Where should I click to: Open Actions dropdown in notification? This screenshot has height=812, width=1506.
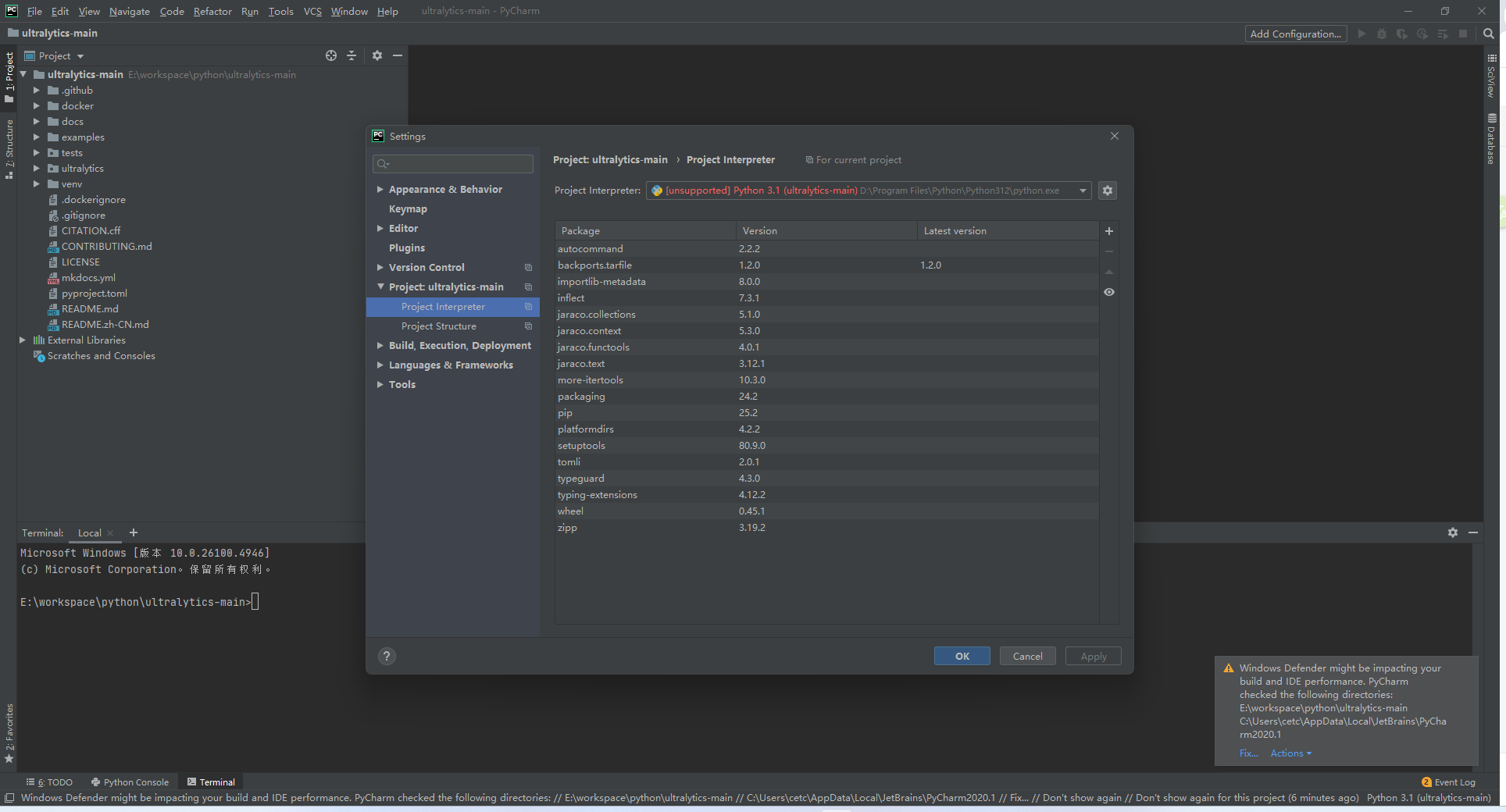click(1290, 753)
